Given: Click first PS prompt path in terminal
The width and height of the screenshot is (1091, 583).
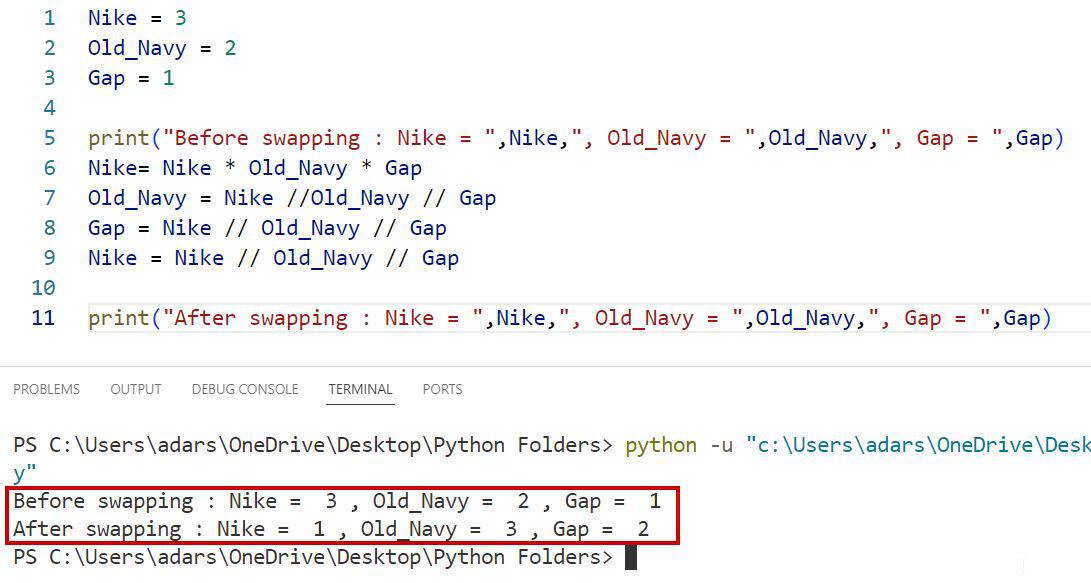Looking at the screenshot, I should (x=313, y=445).
